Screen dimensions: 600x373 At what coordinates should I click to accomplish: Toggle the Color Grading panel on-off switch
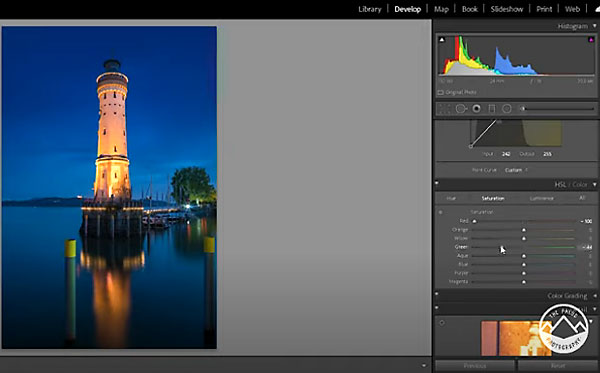(437, 294)
